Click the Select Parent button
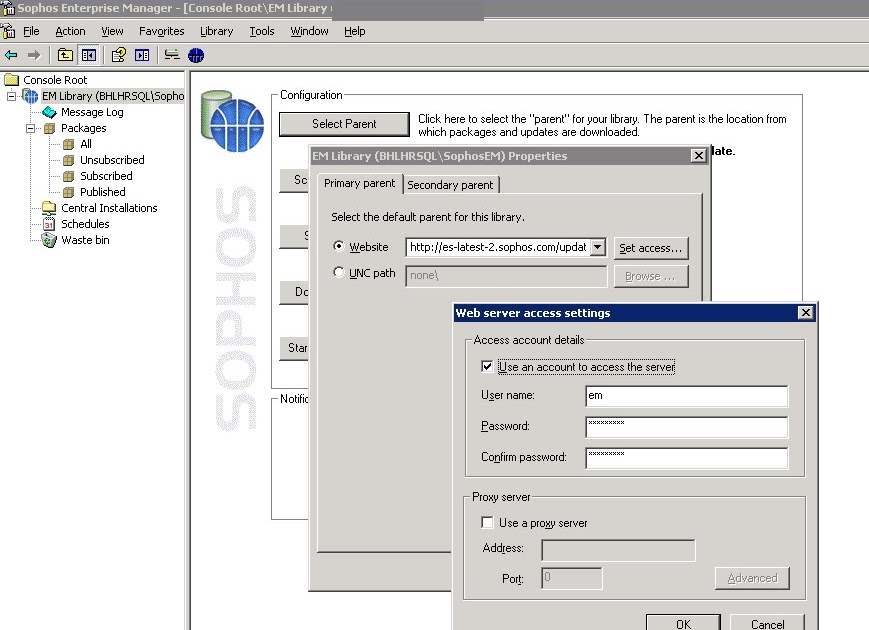869x630 pixels. 344,124
